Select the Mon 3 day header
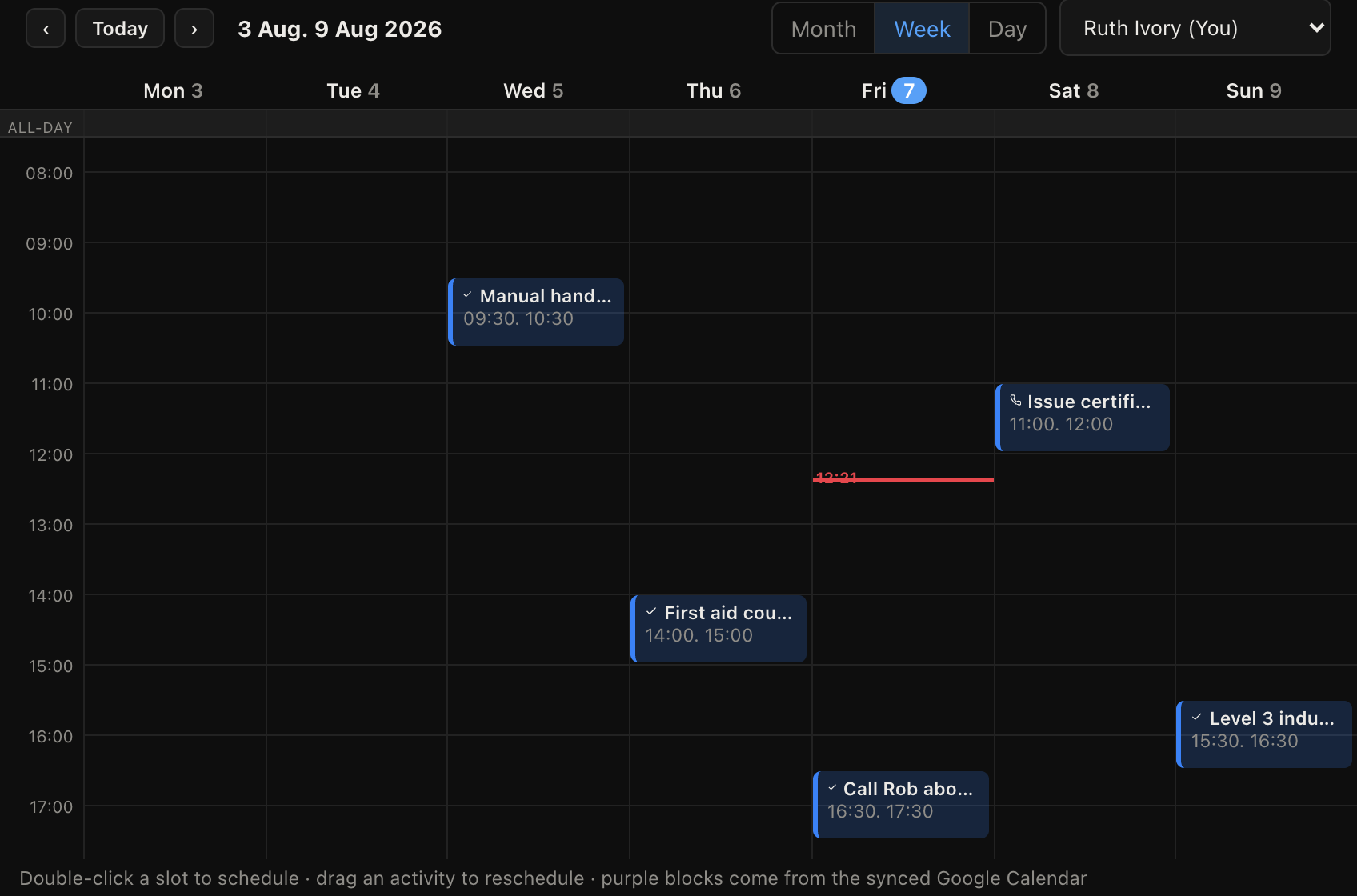Image resolution: width=1357 pixels, height=896 pixels. click(173, 90)
